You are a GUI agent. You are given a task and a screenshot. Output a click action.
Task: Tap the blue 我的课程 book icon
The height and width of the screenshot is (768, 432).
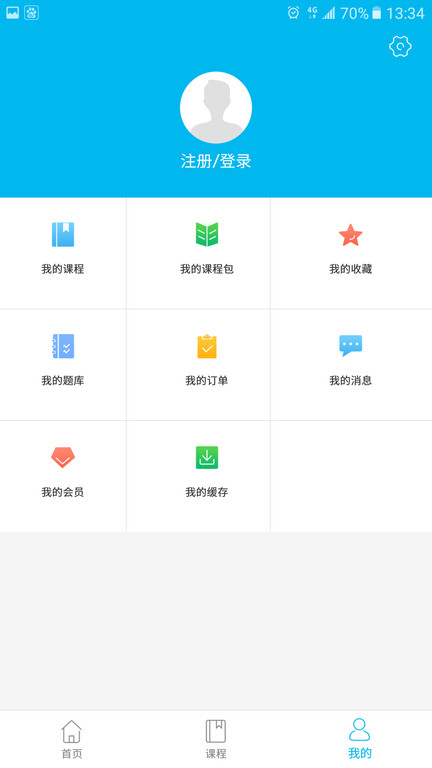pos(63,234)
